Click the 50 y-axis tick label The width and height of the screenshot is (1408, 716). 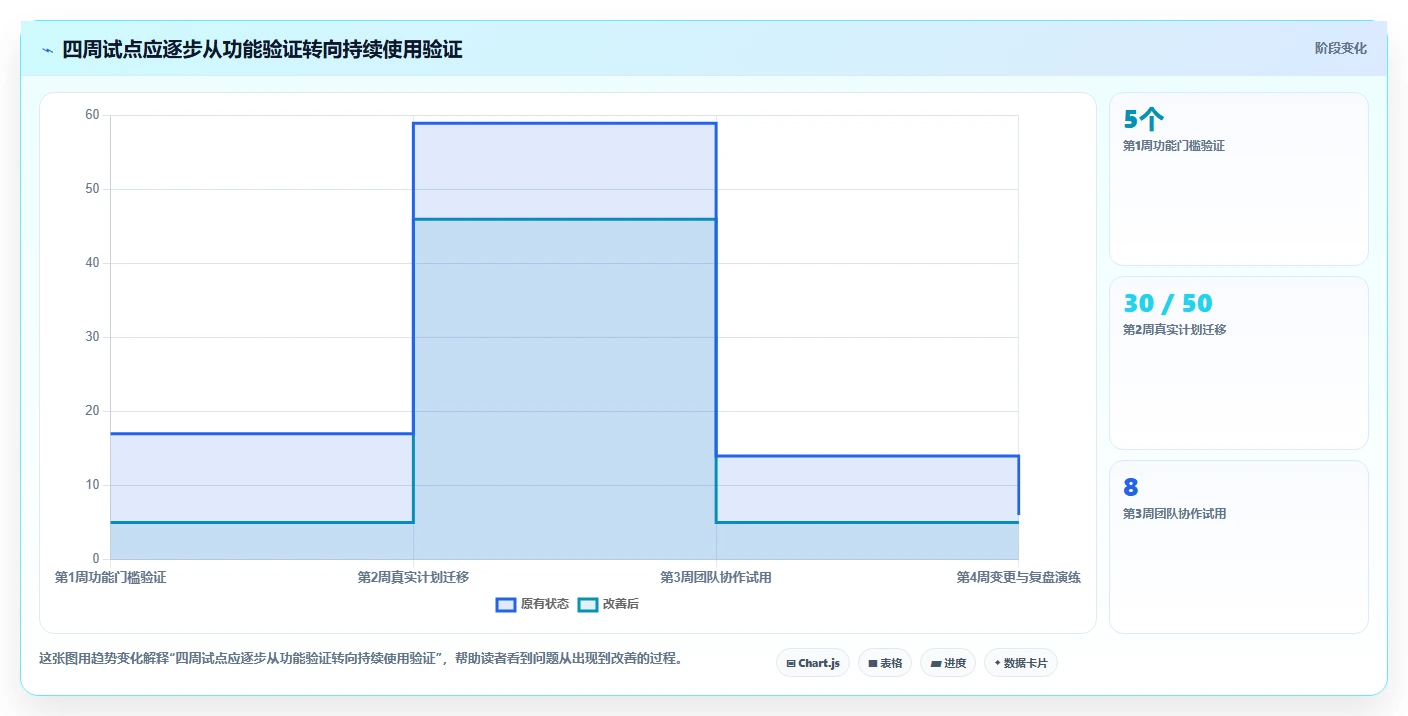coord(92,189)
